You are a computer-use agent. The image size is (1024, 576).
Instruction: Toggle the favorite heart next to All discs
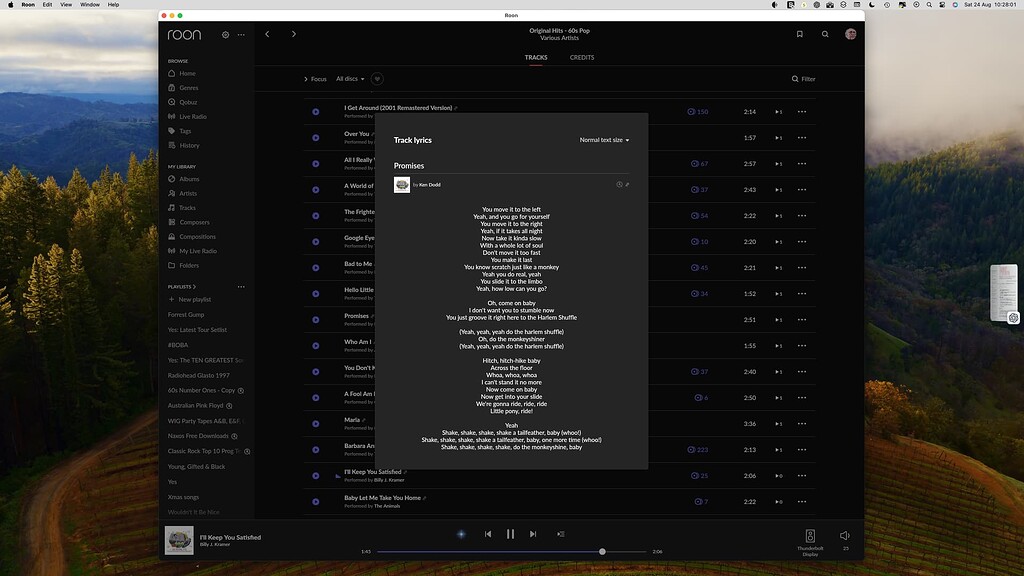click(377, 79)
